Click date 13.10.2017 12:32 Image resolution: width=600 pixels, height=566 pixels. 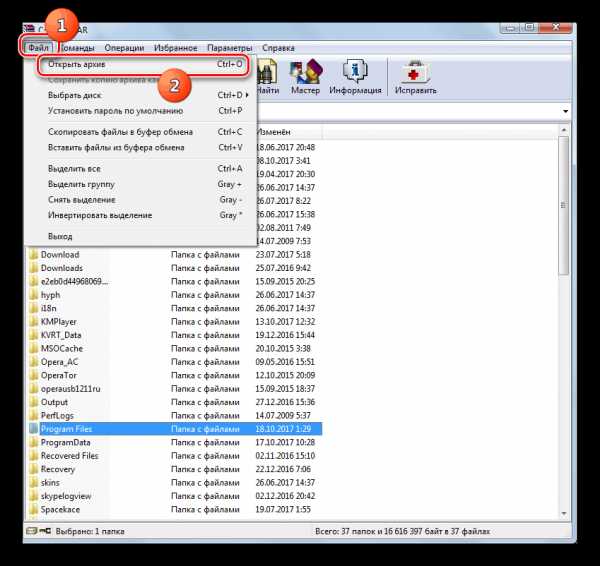[285, 321]
